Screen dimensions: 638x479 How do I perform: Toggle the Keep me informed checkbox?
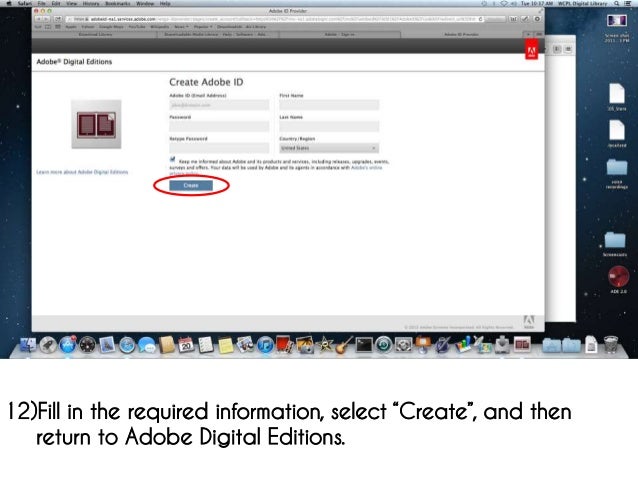tap(173, 159)
